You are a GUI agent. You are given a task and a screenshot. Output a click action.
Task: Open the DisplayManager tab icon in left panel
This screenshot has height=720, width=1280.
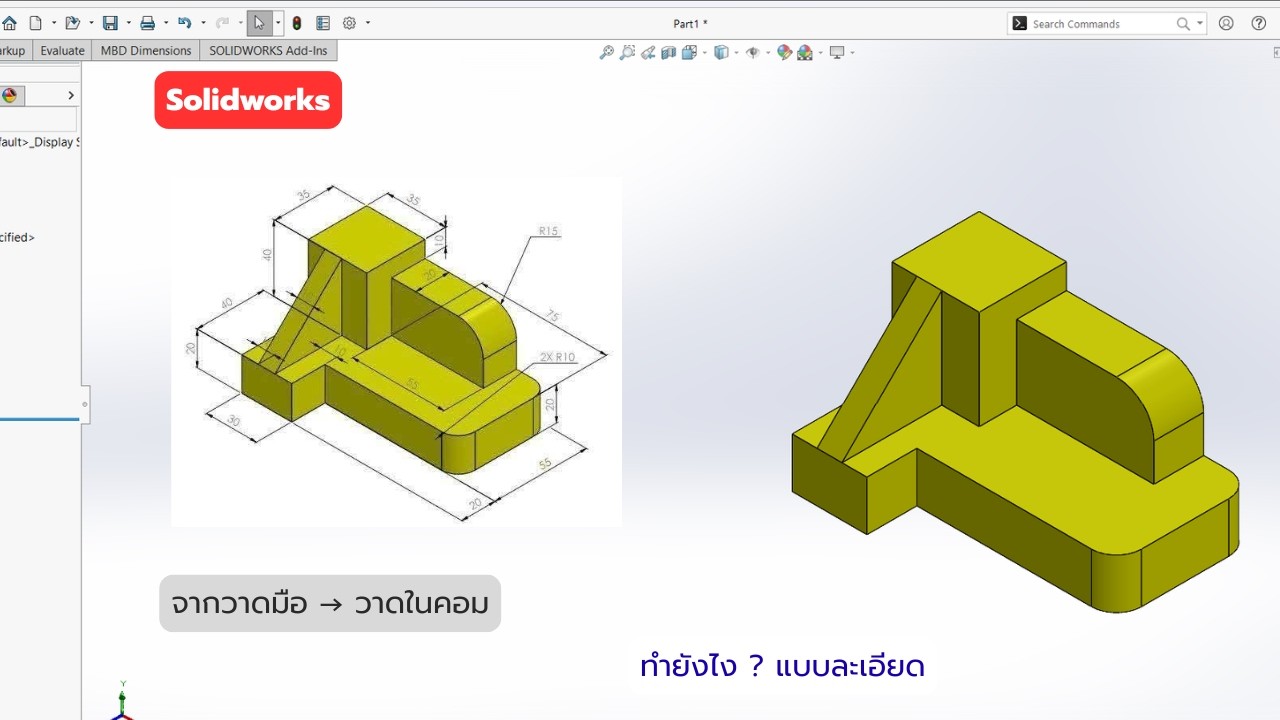click(x=10, y=95)
